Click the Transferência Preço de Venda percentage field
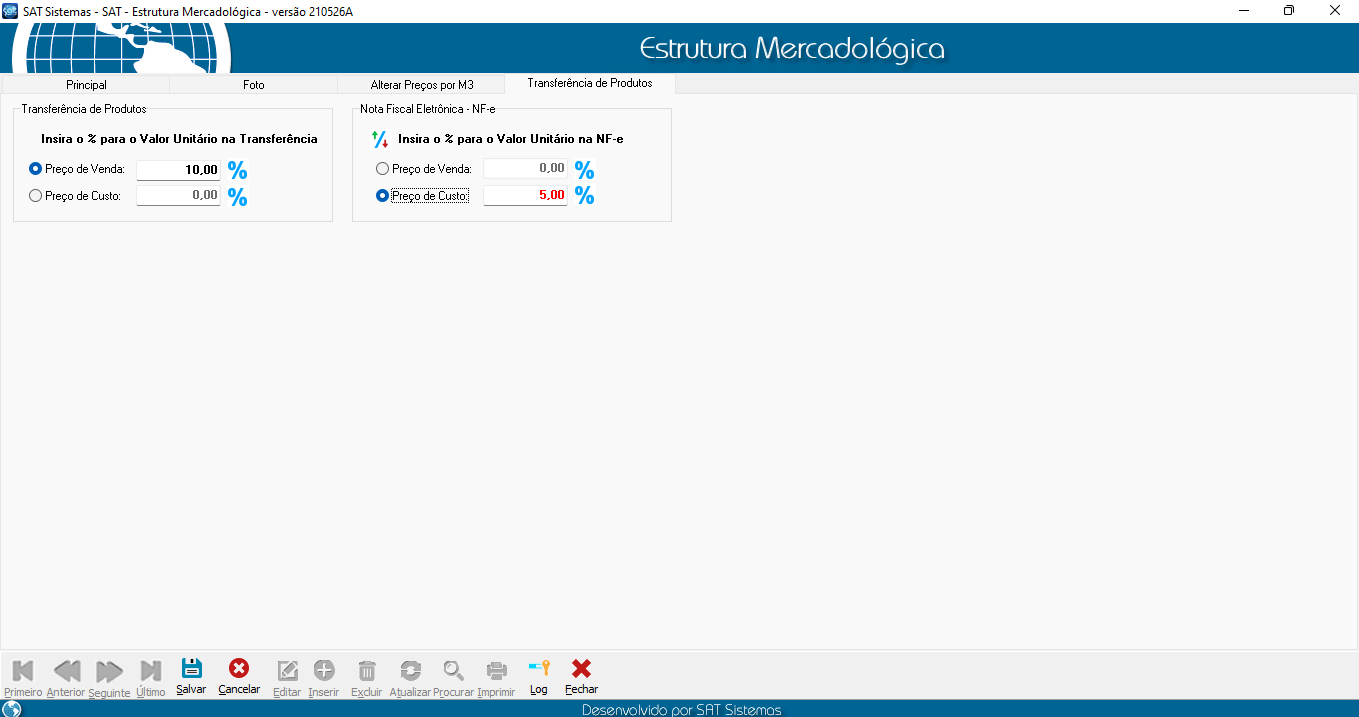1359x717 pixels. click(178, 170)
